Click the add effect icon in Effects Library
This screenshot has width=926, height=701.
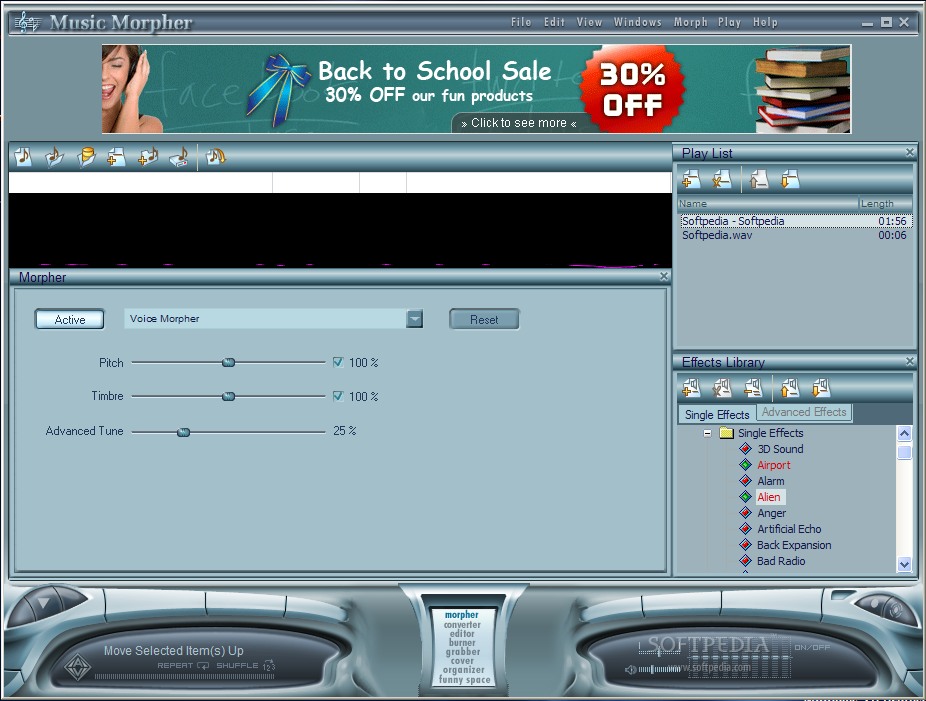691,388
